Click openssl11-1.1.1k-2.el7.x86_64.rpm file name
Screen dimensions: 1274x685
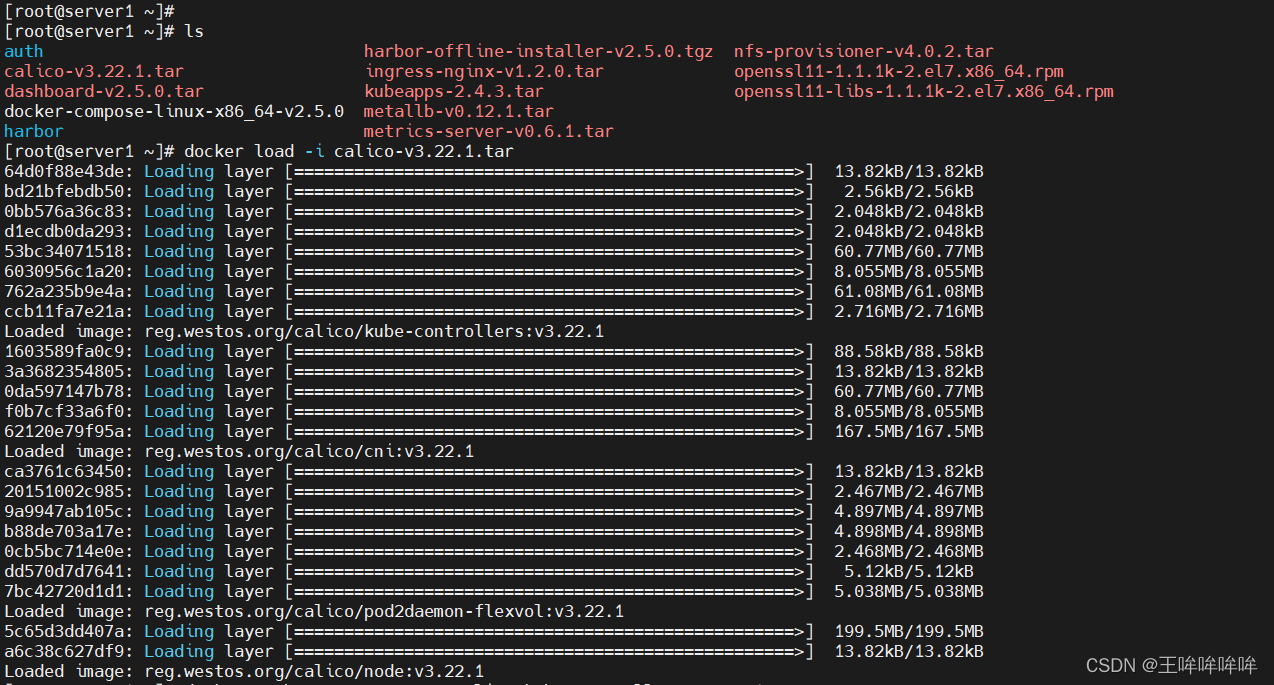898,71
